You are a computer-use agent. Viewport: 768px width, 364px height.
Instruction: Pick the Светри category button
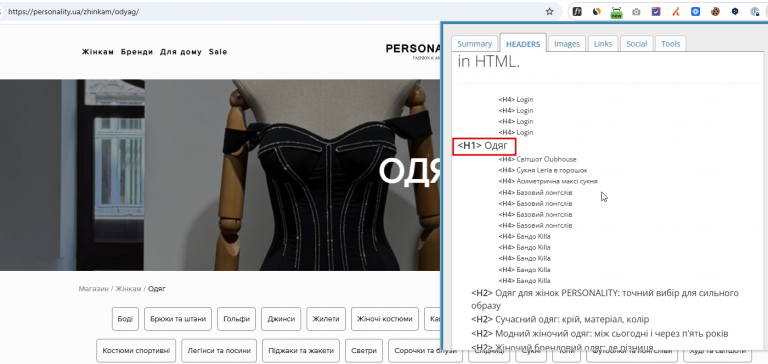pos(364,351)
